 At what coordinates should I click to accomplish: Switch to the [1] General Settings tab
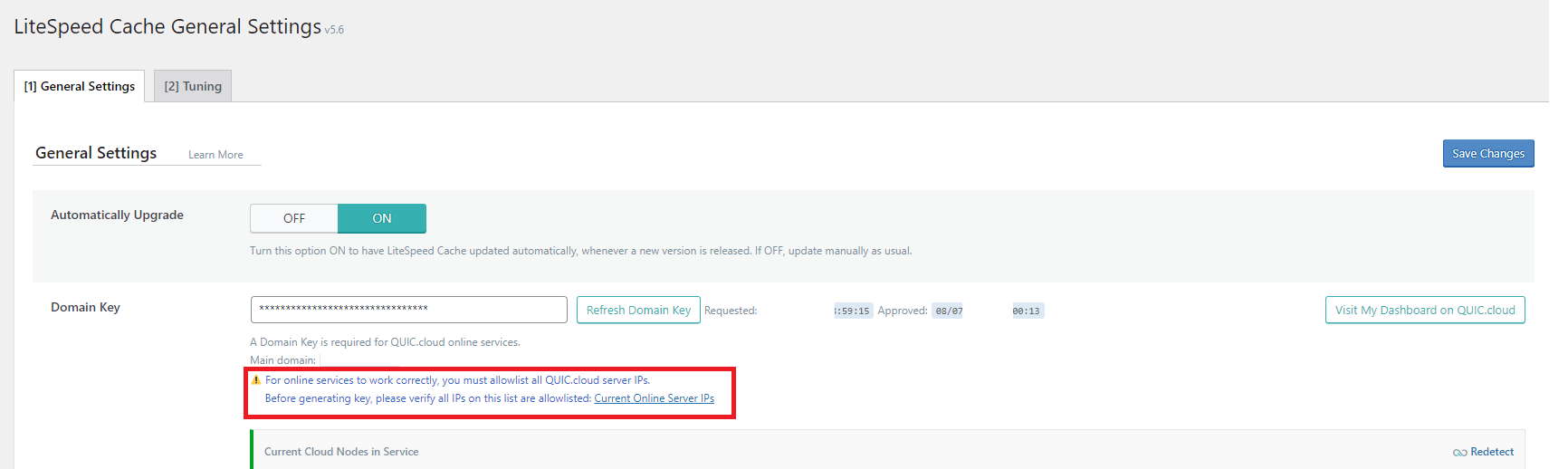click(80, 86)
